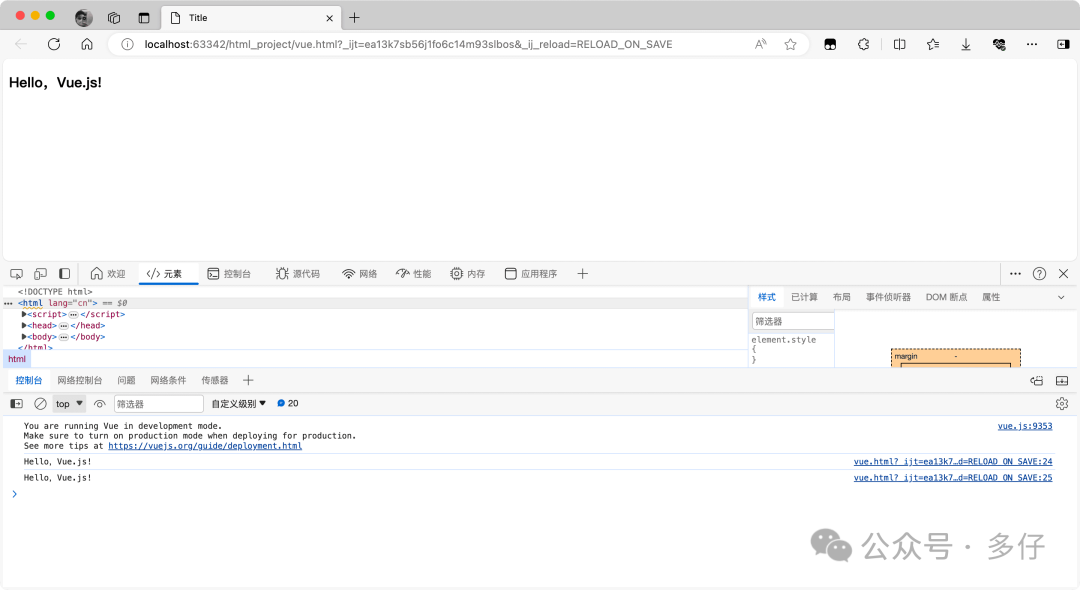Open 网络控制台 drawer tab
This screenshot has height=590, width=1080.
(x=80, y=381)
